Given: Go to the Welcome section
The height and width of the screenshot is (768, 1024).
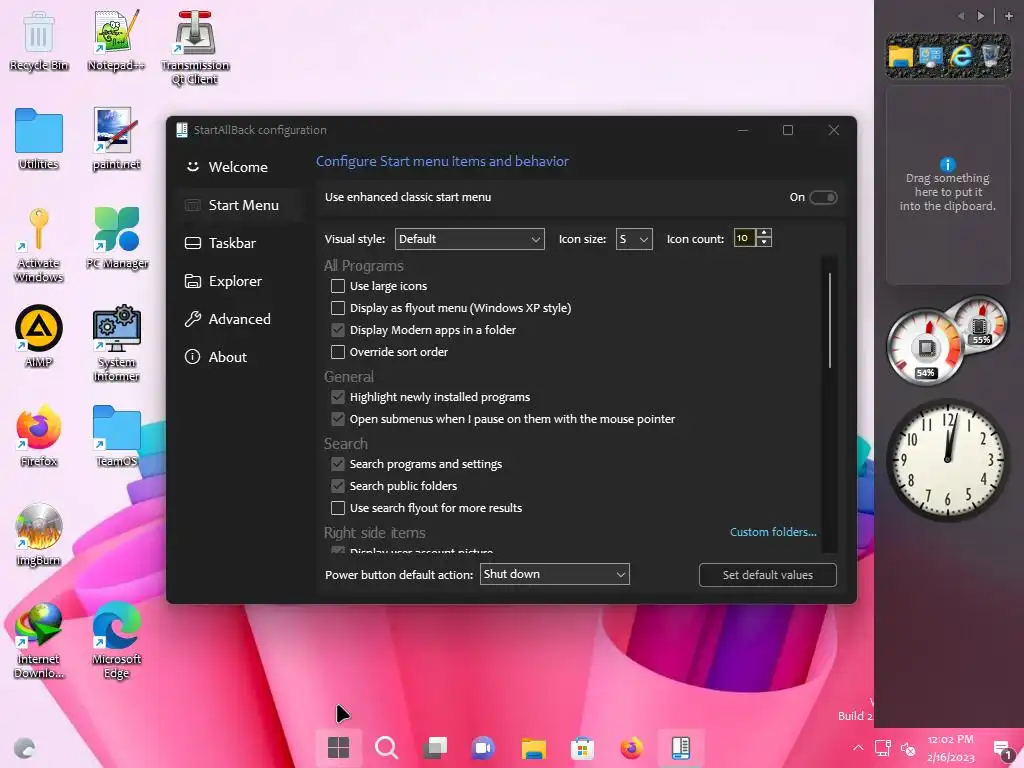Looking at the screenshot, I should pyautogui.click(x=238, y=167).
